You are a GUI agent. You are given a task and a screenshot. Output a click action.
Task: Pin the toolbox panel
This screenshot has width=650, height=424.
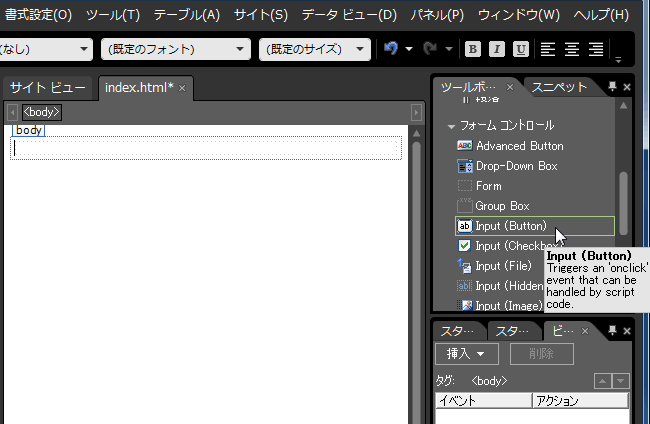point(612,87)
